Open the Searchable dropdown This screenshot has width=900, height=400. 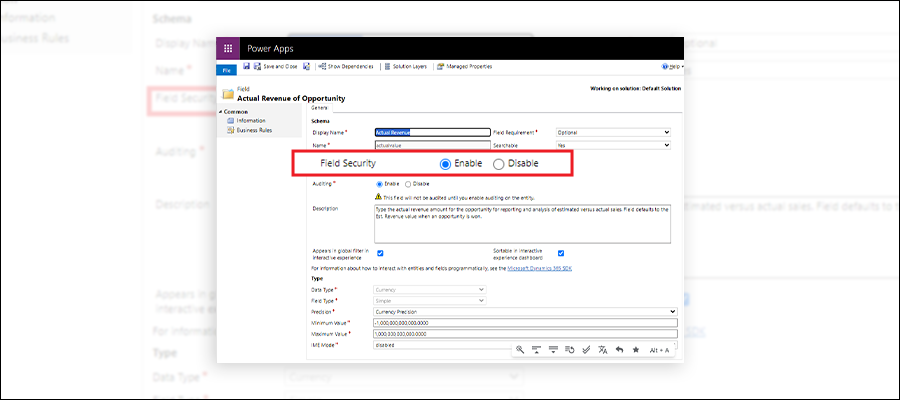point(613,145)
